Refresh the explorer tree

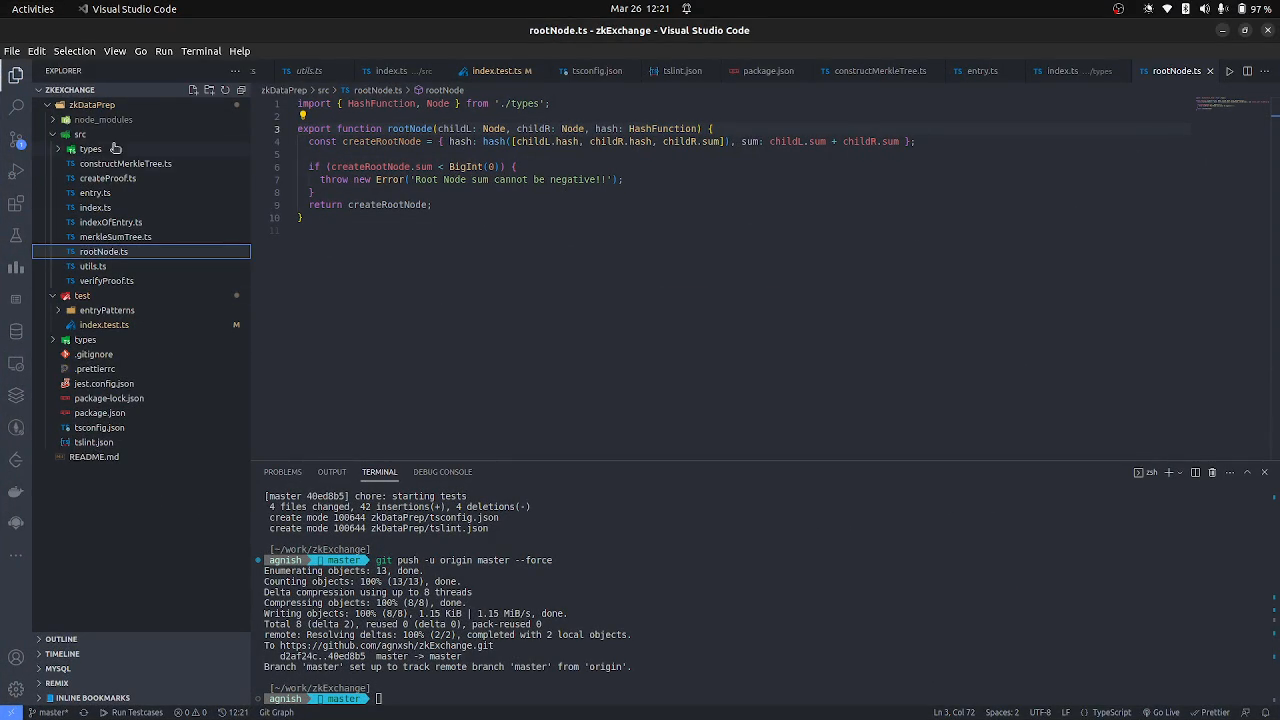point(225,90)
